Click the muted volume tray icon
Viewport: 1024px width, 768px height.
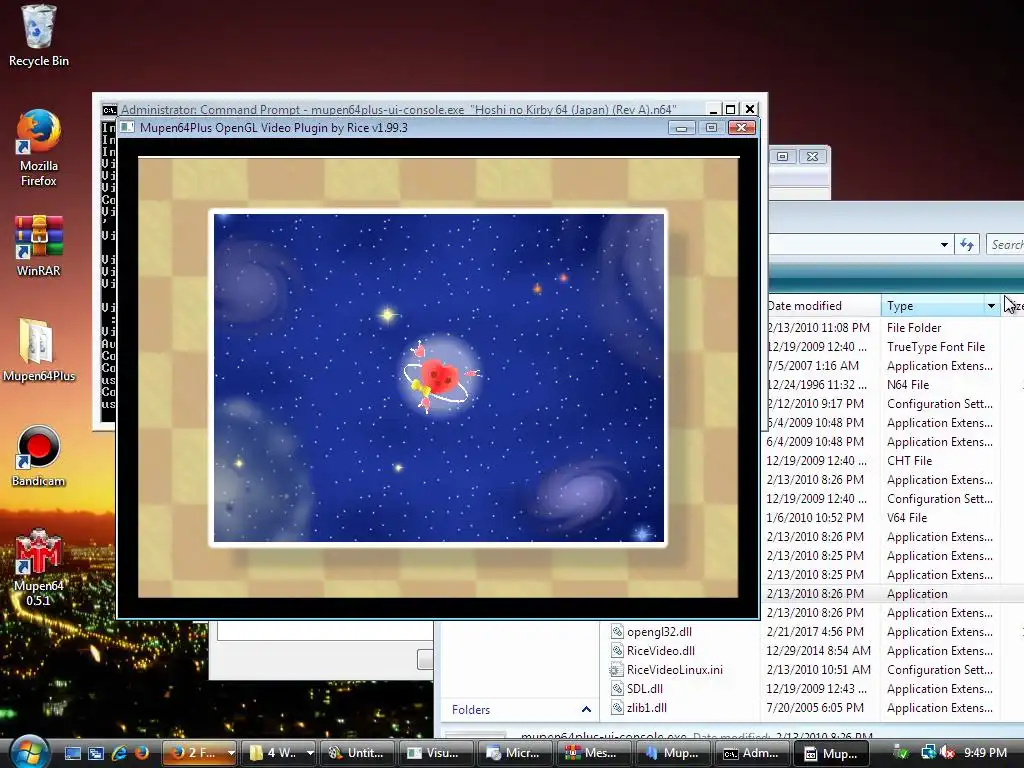[x=947, y=753]
